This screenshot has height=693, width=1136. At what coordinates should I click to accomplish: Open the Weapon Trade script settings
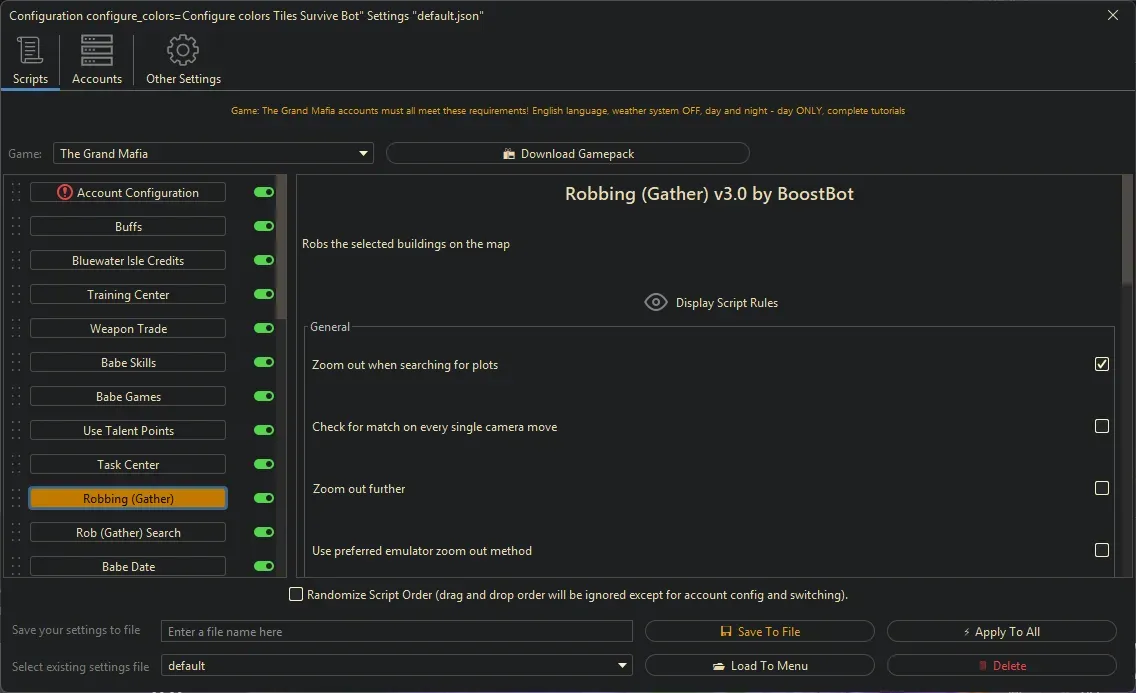(128, 328)
